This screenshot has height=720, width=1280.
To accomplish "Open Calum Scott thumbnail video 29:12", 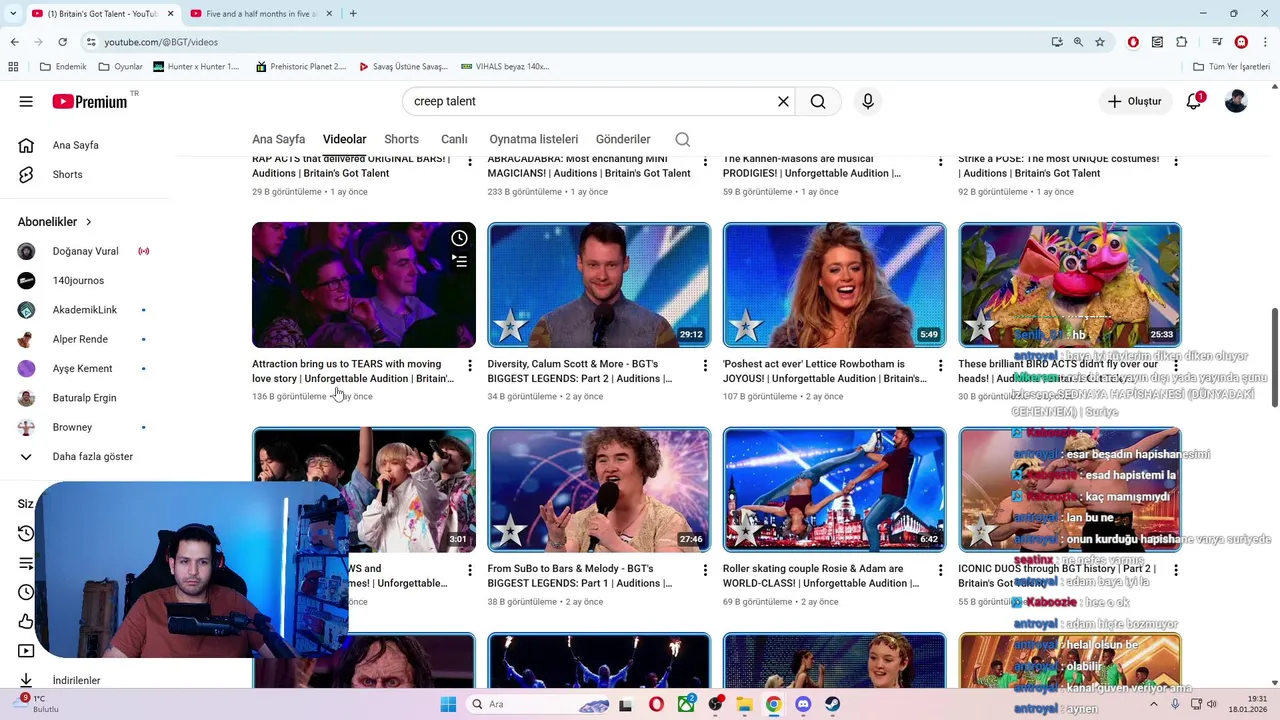I will pyautogui.click(x=599, y=285).
